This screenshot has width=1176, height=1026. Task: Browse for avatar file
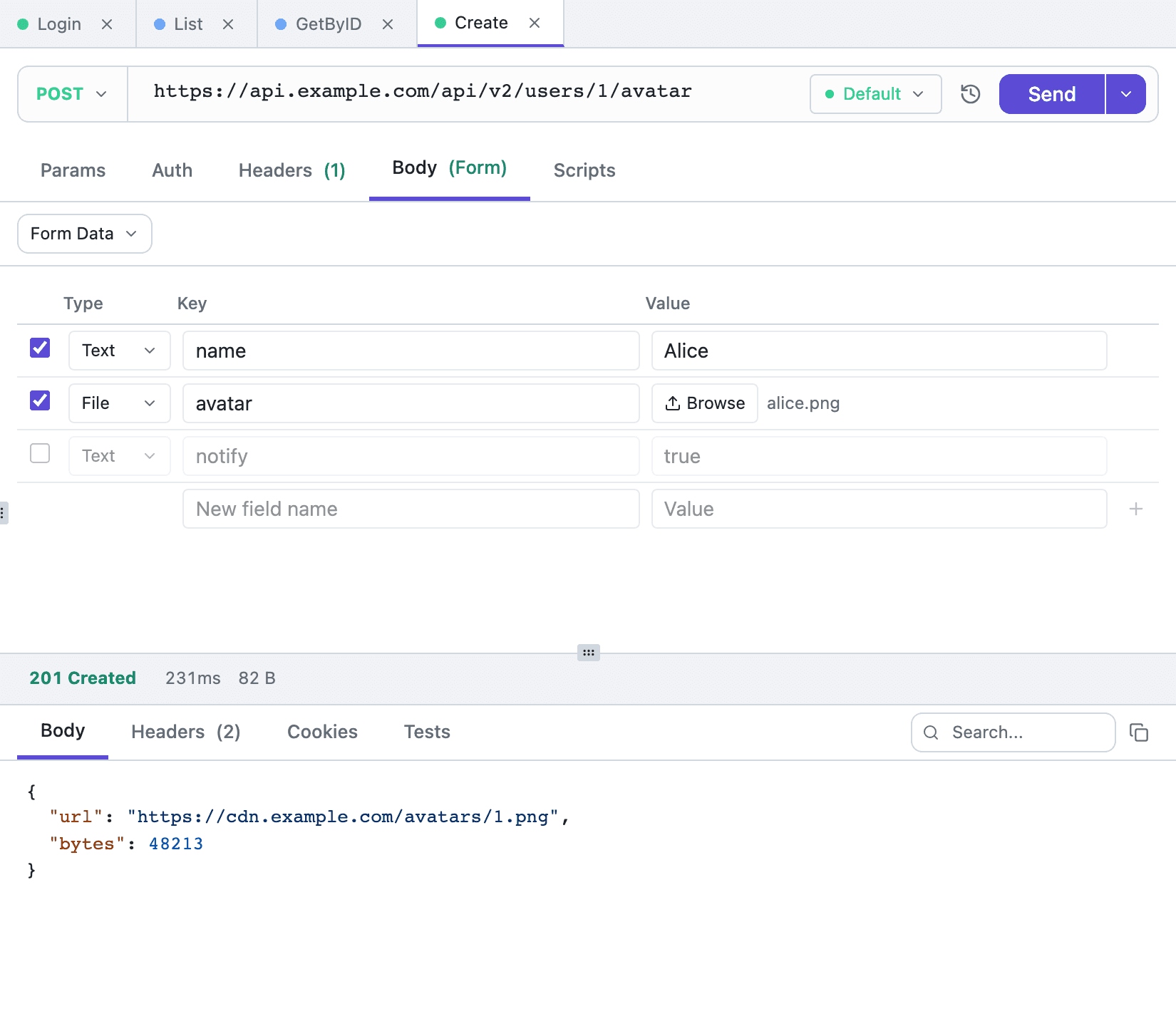[705, 403]
